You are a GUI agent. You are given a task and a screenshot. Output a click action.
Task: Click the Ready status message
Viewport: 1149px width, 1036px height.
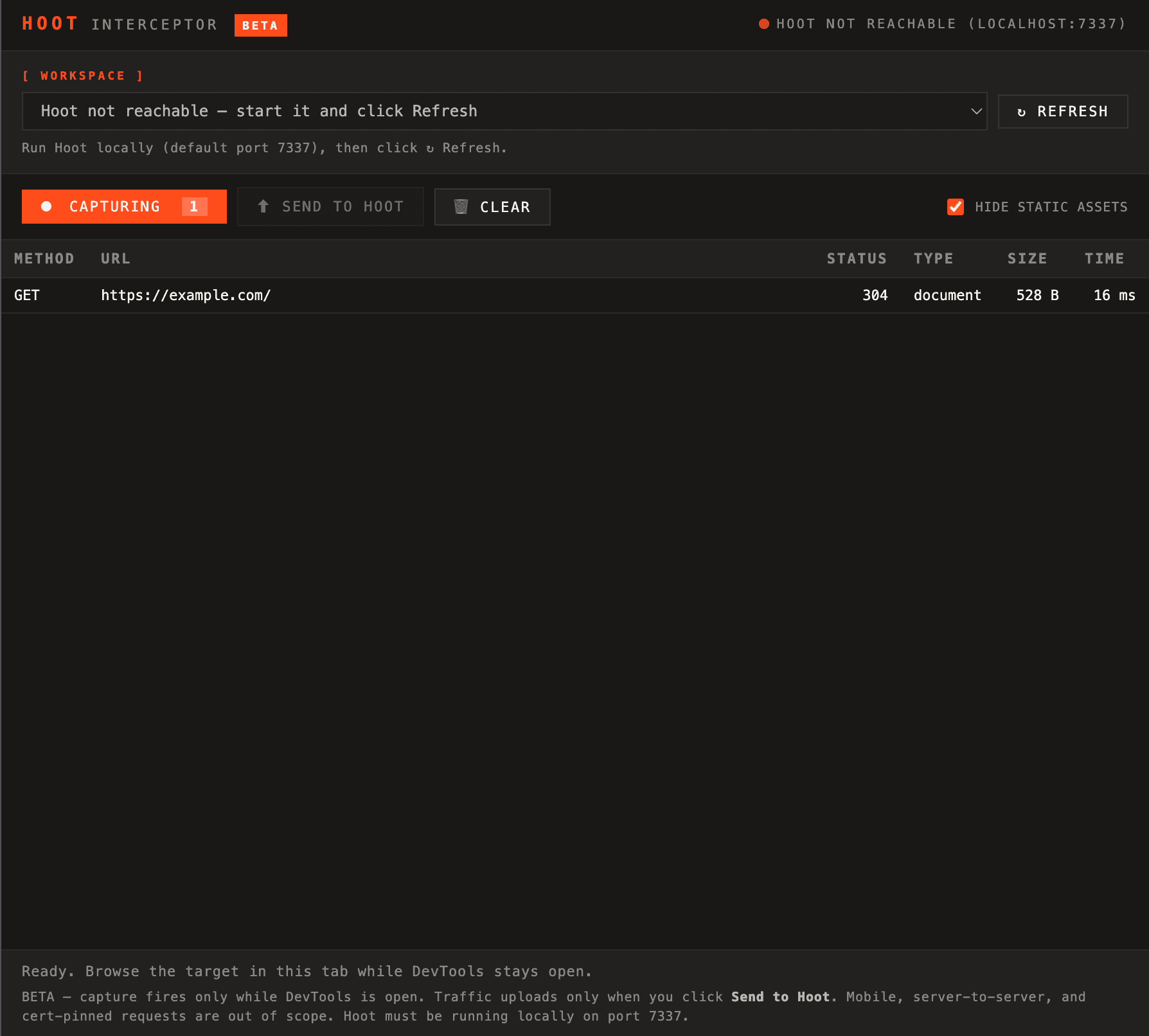pos(307,971)
